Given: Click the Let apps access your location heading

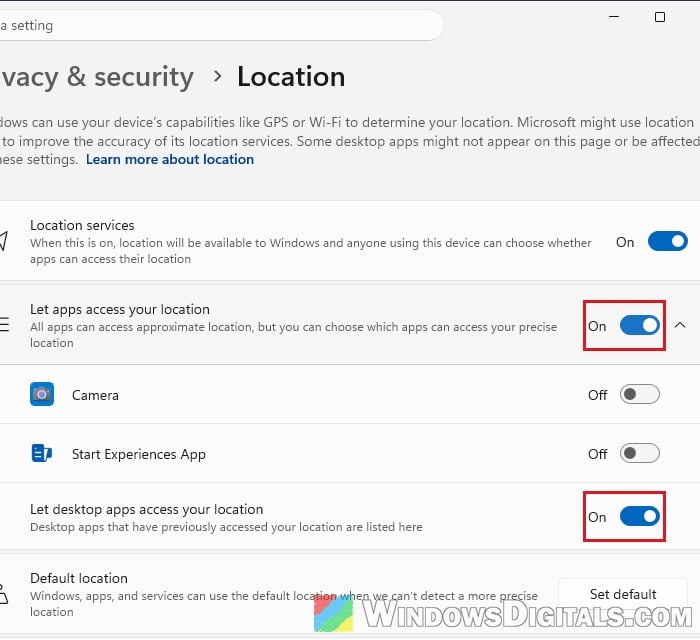Looking at the screenshot, I should tap(120, 309).
